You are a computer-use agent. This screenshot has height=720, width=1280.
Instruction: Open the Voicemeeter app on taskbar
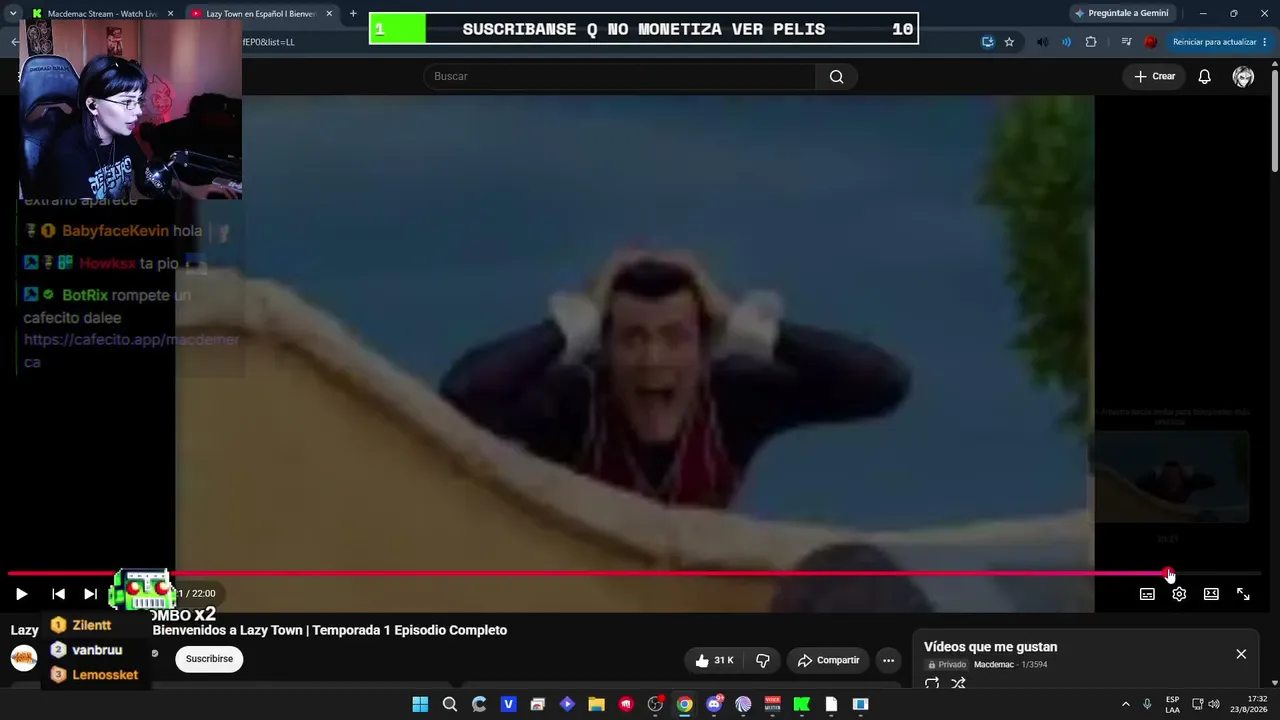pyautogui.click(x=772, y=704)
